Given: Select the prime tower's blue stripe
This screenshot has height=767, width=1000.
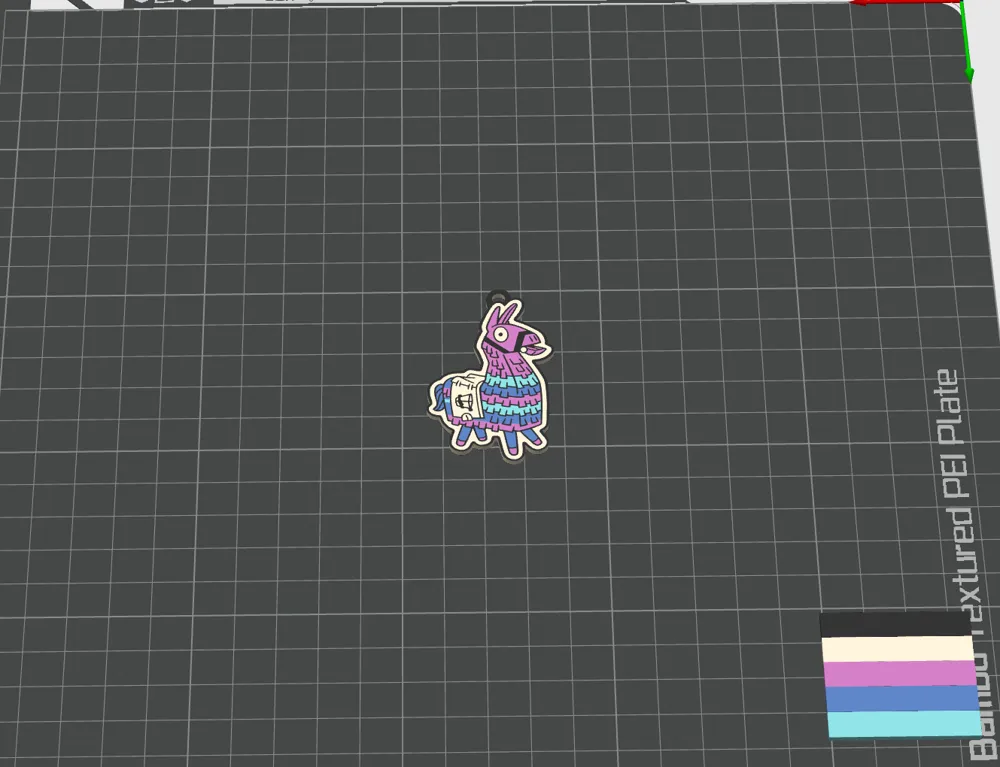Looking at the screenshot, I should click(903, 698).
